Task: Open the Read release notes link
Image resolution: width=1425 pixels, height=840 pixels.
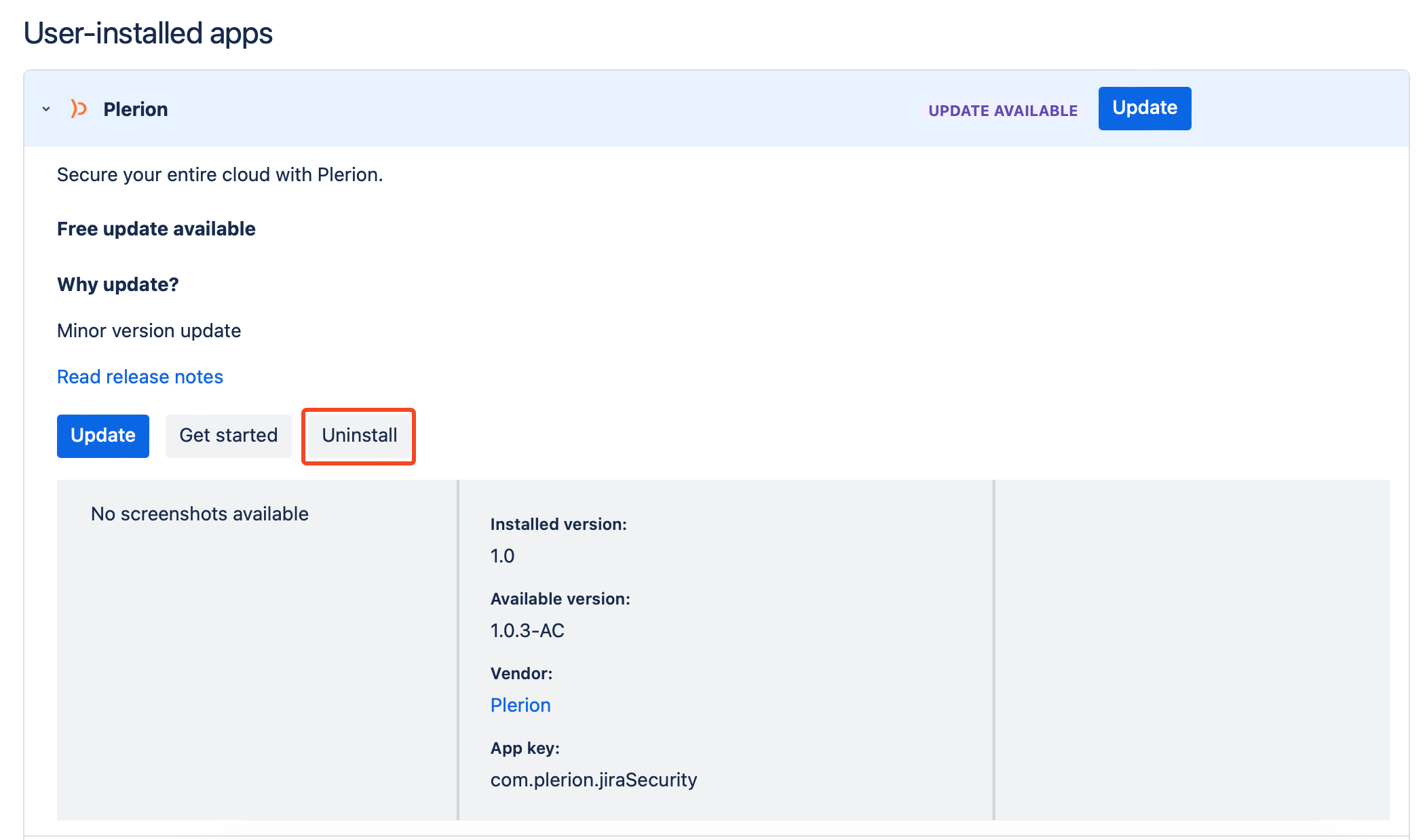Action: coord(140,377)
